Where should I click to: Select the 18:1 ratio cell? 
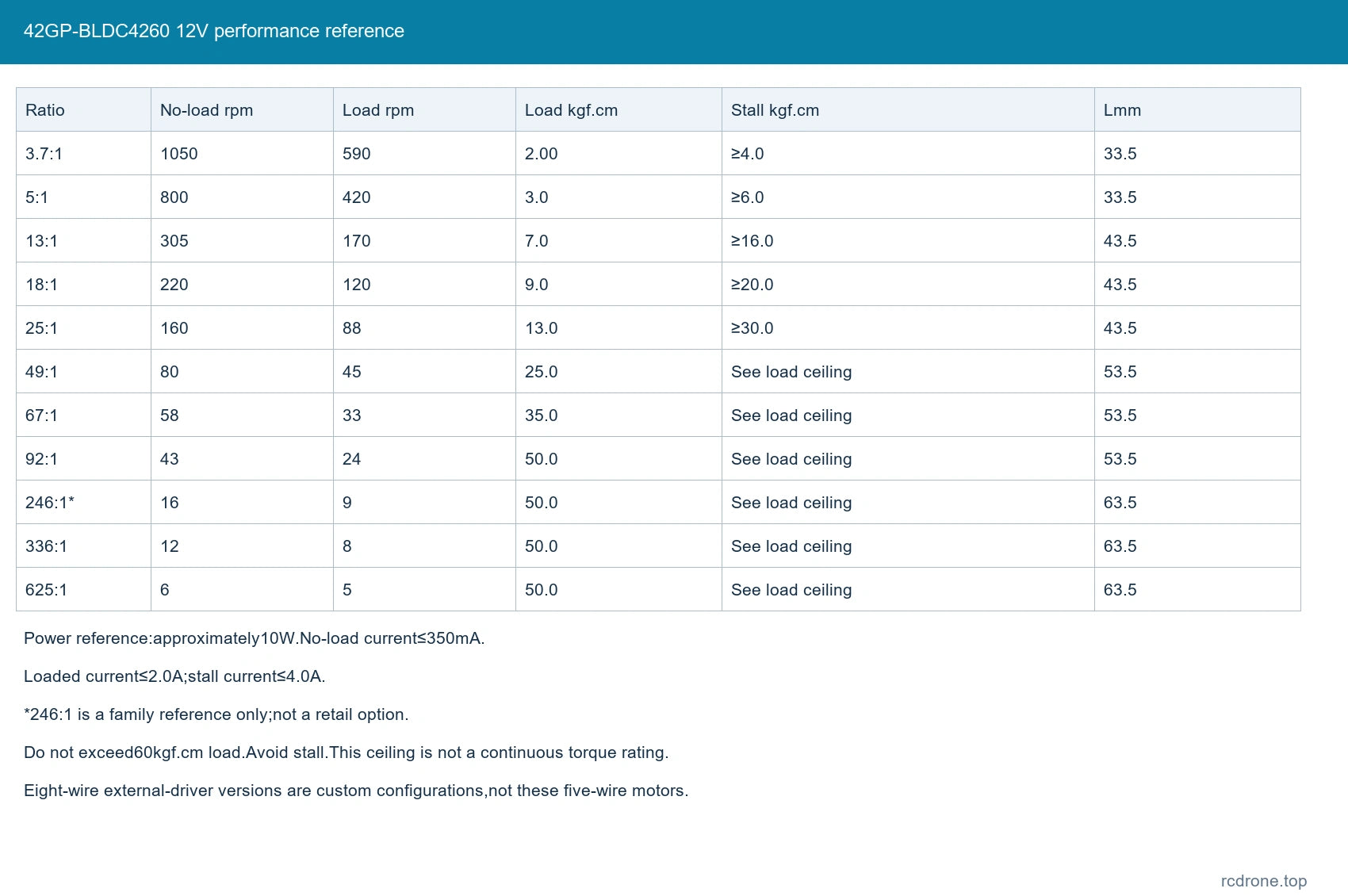[x=83, y=284]
